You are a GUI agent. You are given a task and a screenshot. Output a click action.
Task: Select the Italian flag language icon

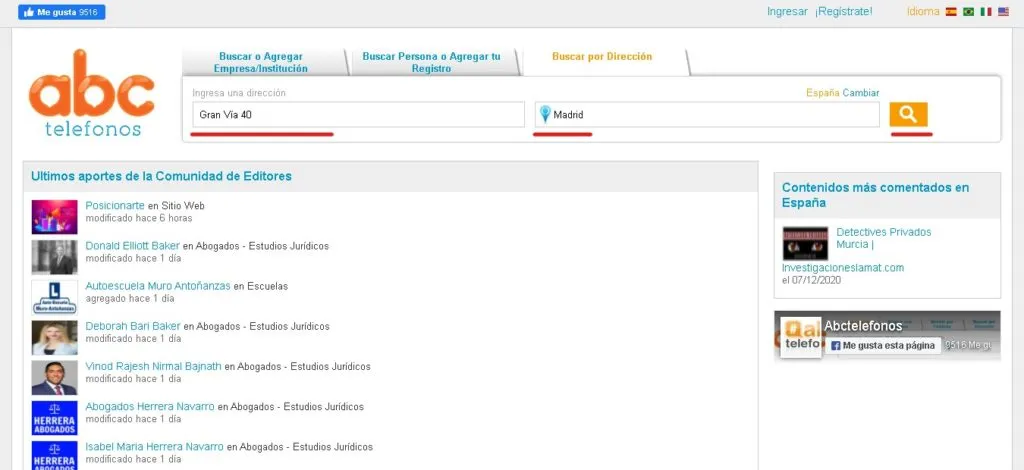coord(986,12)
